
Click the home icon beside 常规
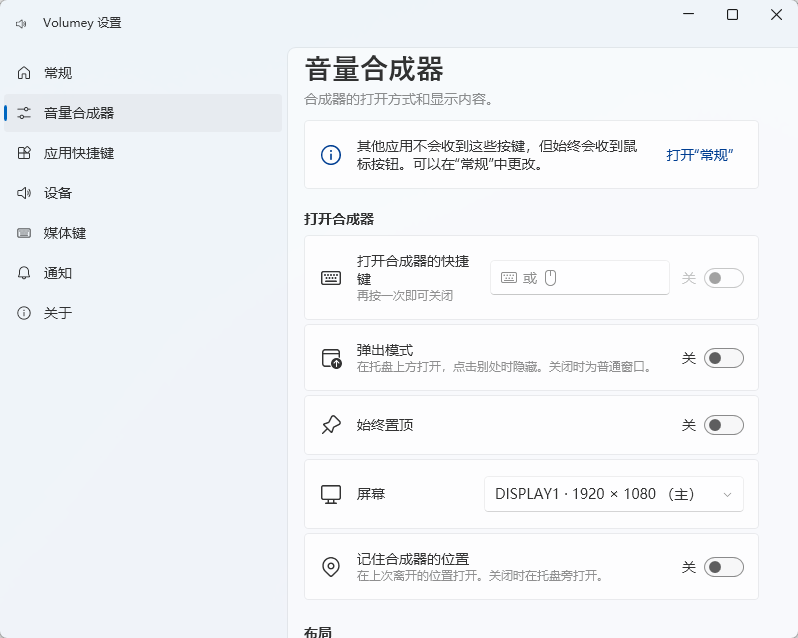coord(24,73)
